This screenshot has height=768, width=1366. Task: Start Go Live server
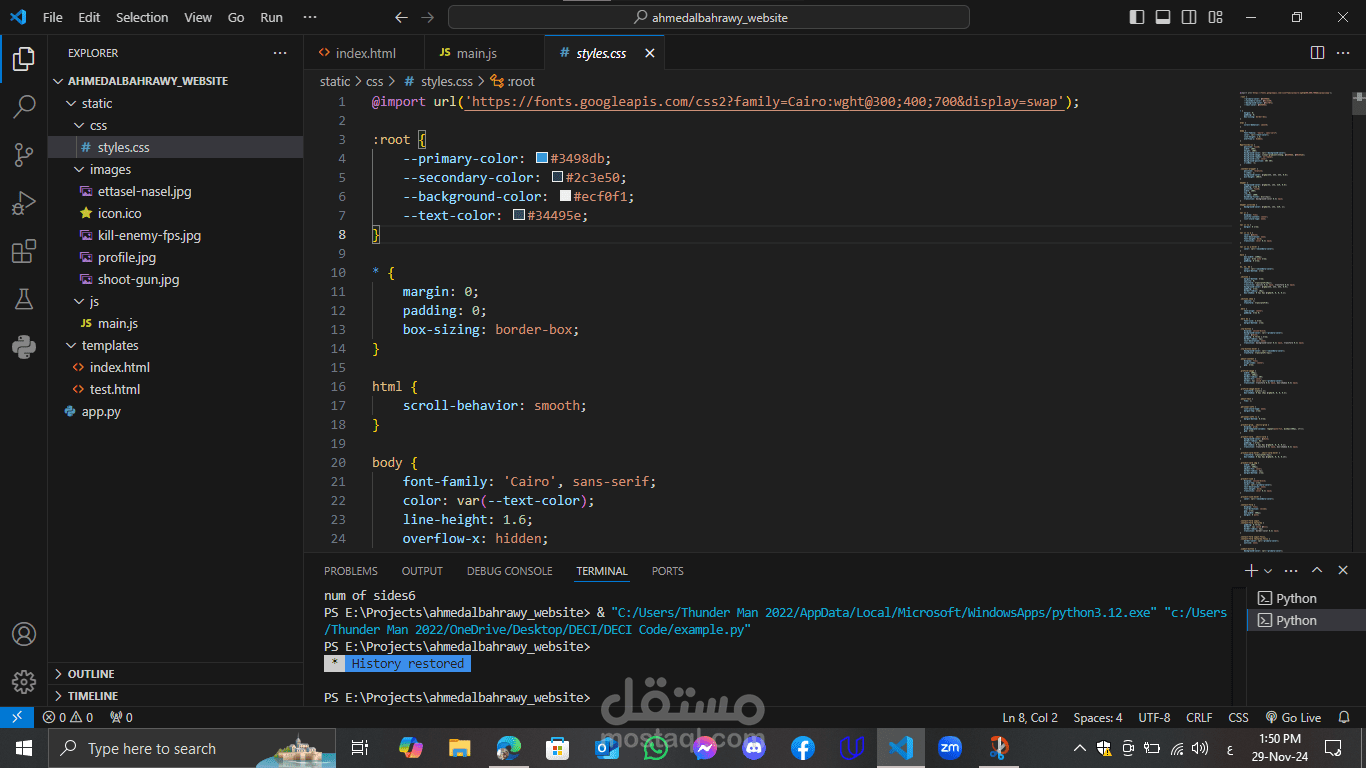pyautogui.click(x=1293, y=717)
